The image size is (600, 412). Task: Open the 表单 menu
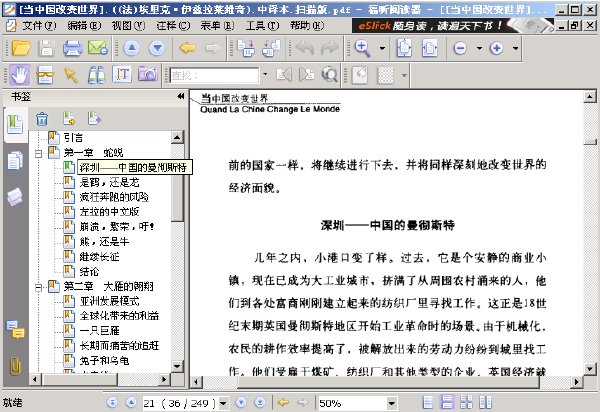point(217,26)
